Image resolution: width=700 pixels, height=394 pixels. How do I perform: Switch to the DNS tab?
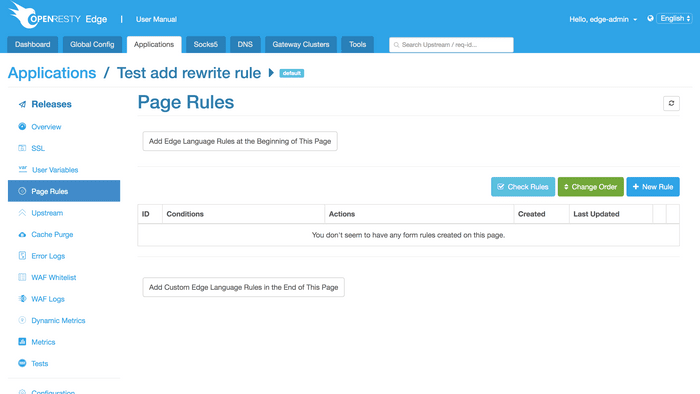[245, 45]
